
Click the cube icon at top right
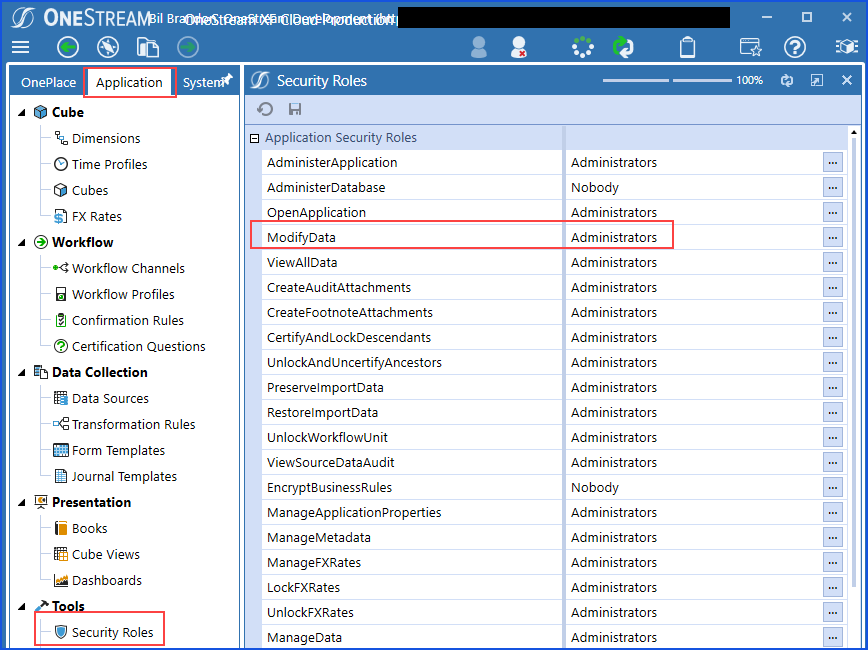click(847, 47)
